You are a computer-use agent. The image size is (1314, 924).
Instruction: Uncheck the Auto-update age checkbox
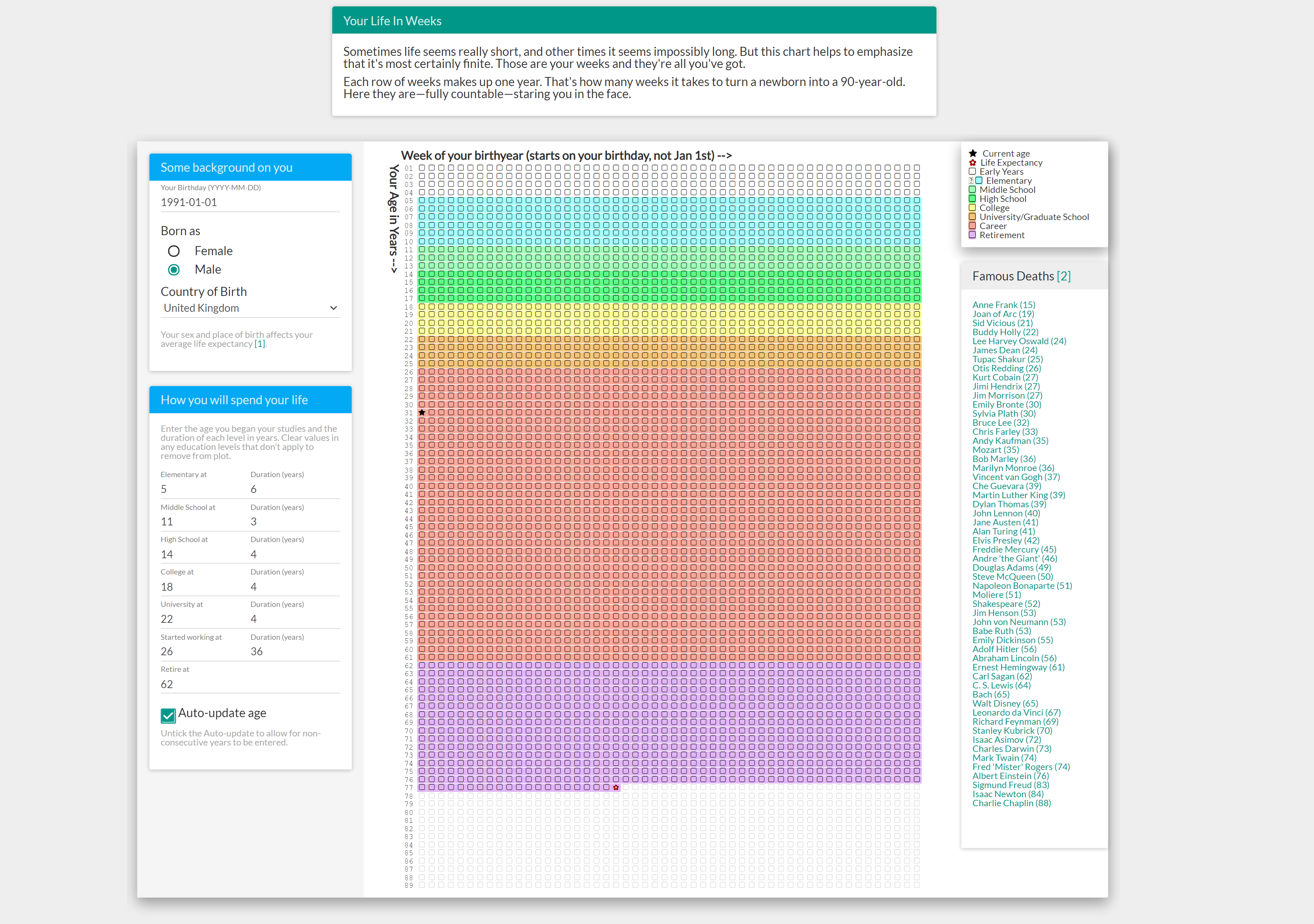click(x=168, y=715)
